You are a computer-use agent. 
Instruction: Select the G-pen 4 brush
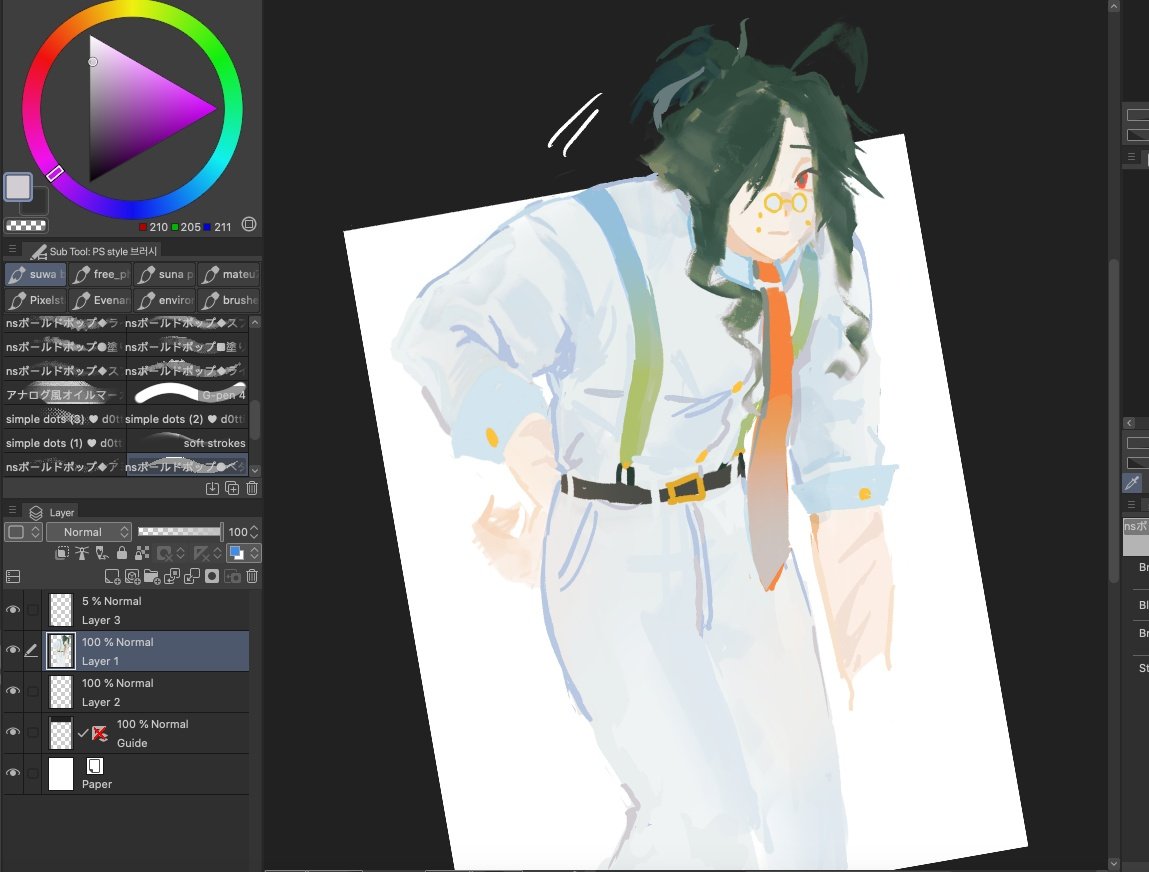(x=187, y=394)
